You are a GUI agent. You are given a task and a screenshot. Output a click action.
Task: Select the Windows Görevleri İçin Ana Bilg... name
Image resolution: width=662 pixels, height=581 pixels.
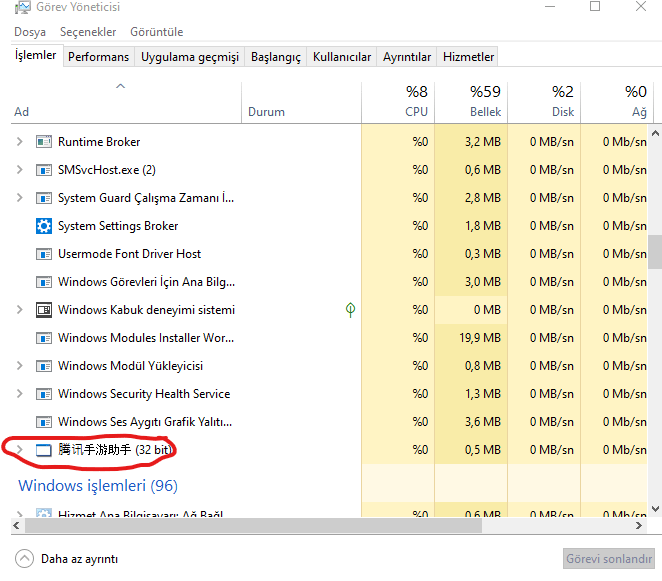[x=147, y=282]
